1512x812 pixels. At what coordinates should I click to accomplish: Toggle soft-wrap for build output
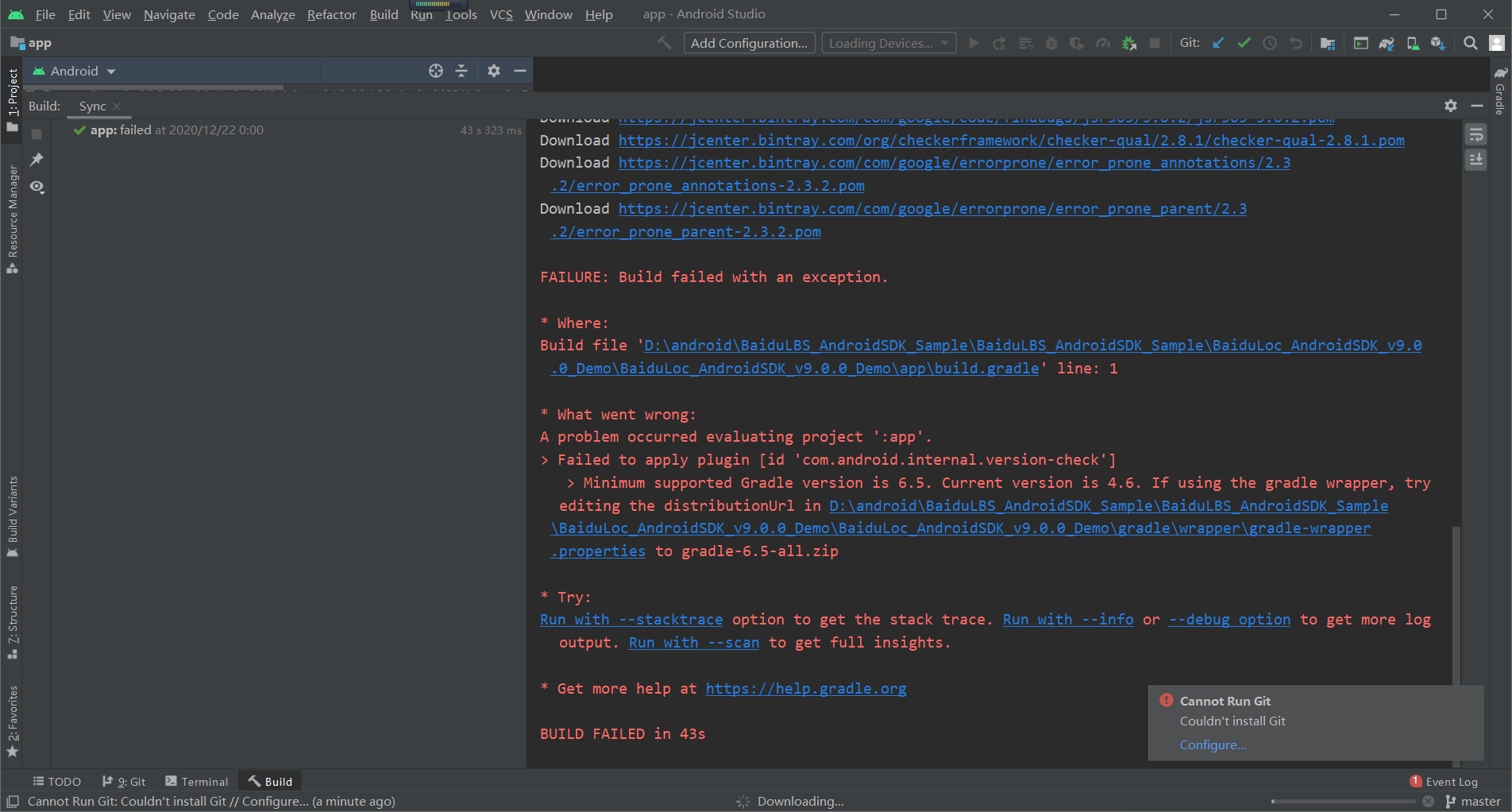(1476, 134)
